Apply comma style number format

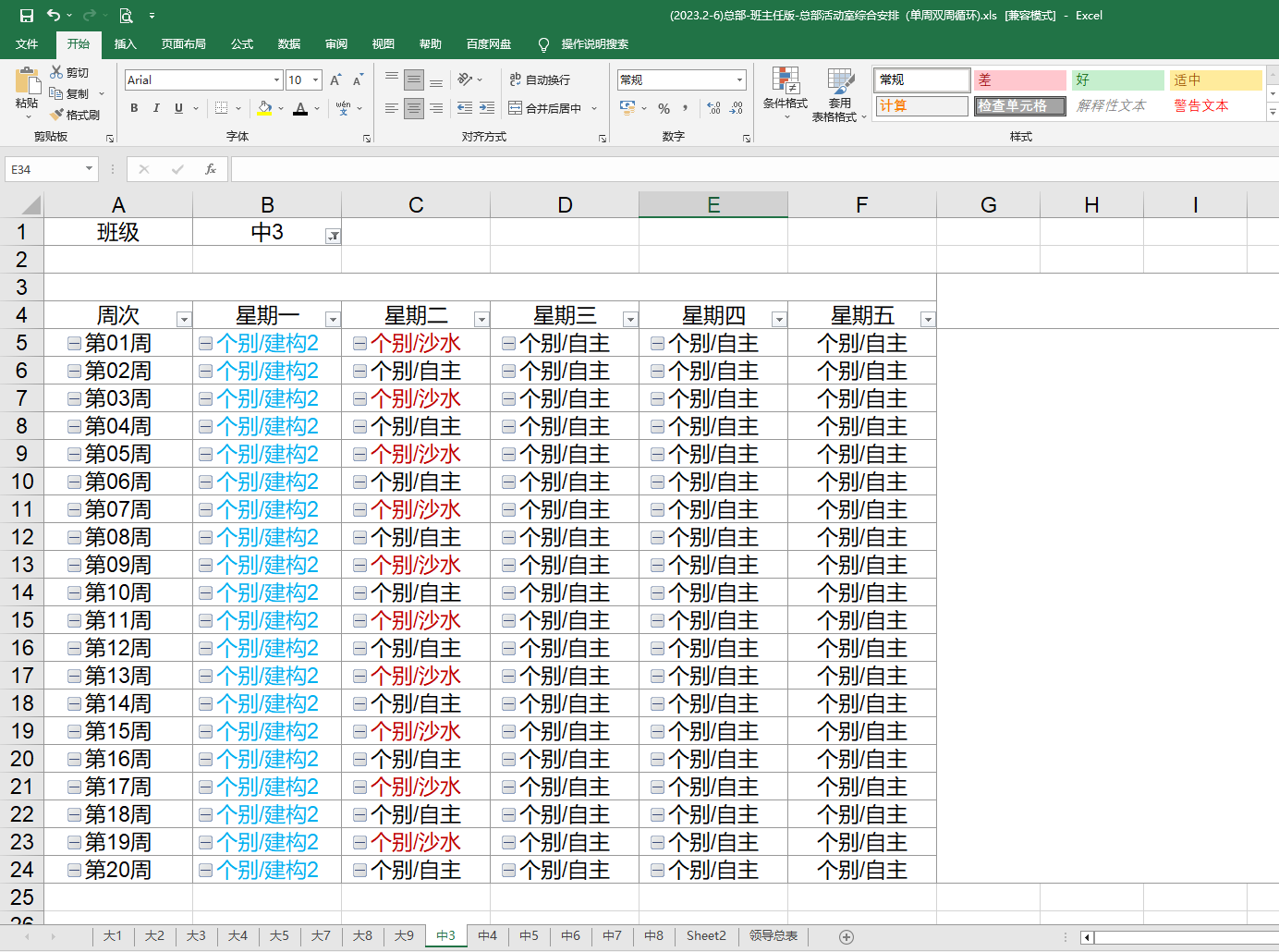coord(686,108)
